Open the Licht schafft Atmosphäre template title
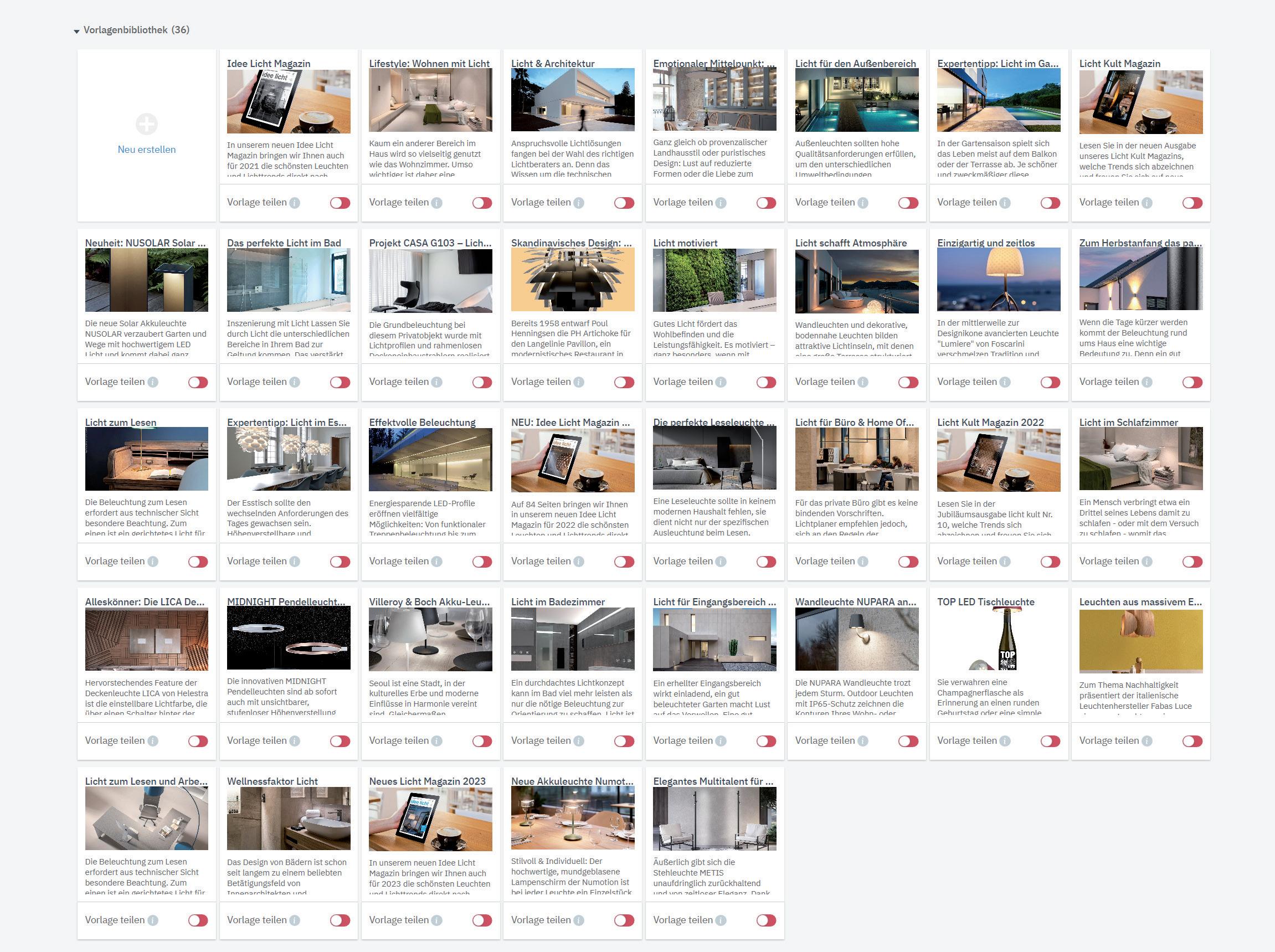Screen dimensions: 1275x952 coord(850,243)
